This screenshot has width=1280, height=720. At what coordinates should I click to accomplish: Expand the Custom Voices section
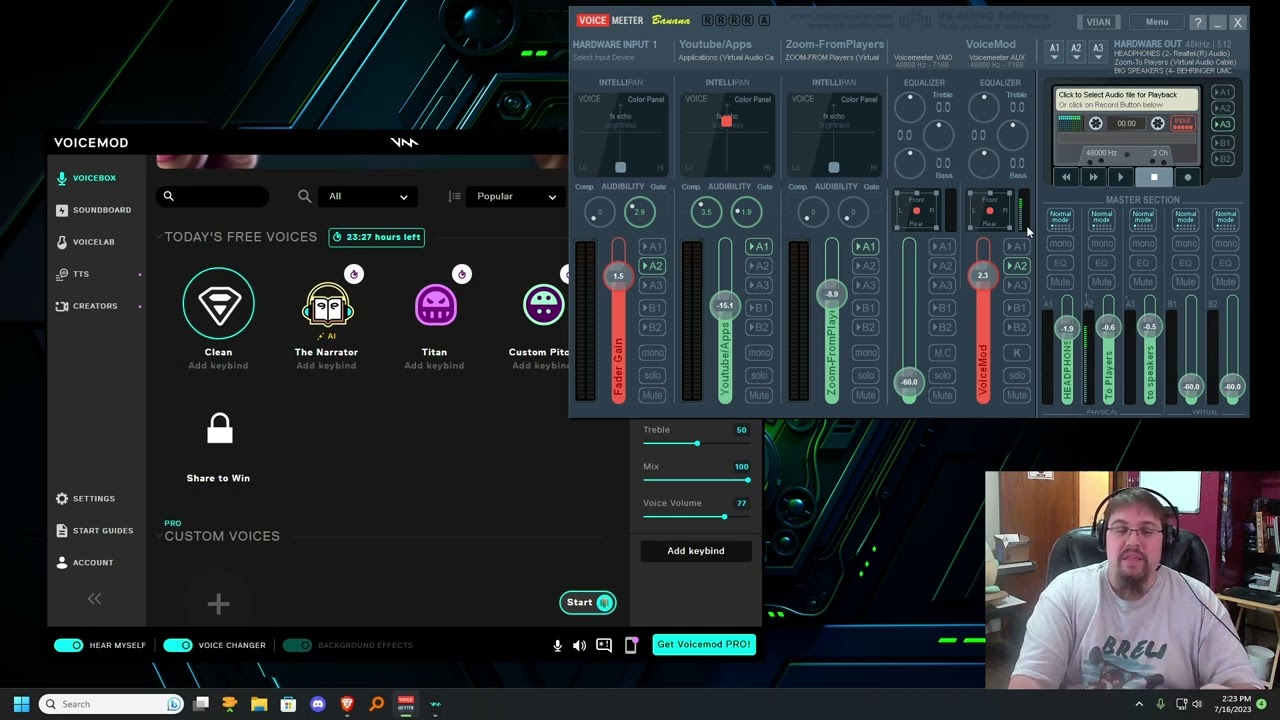tap(158, 537)
